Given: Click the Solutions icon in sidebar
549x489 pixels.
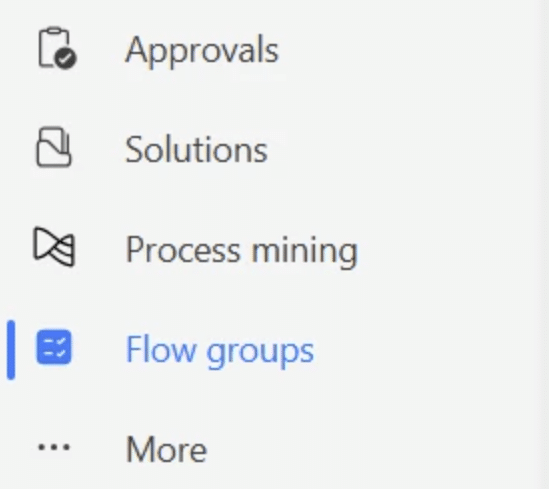Looking at the screenshot, I should click(54, 147).
